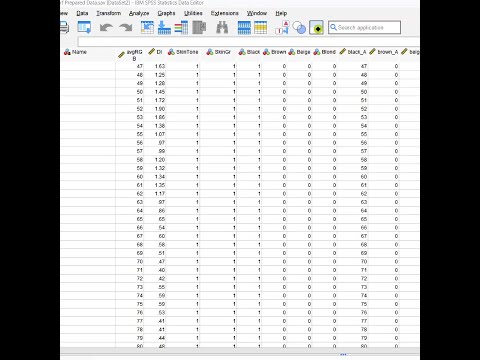Click avgRGB cell with value 47
Image resolution: width=480 pixels, height=360 pixels.
130,66
